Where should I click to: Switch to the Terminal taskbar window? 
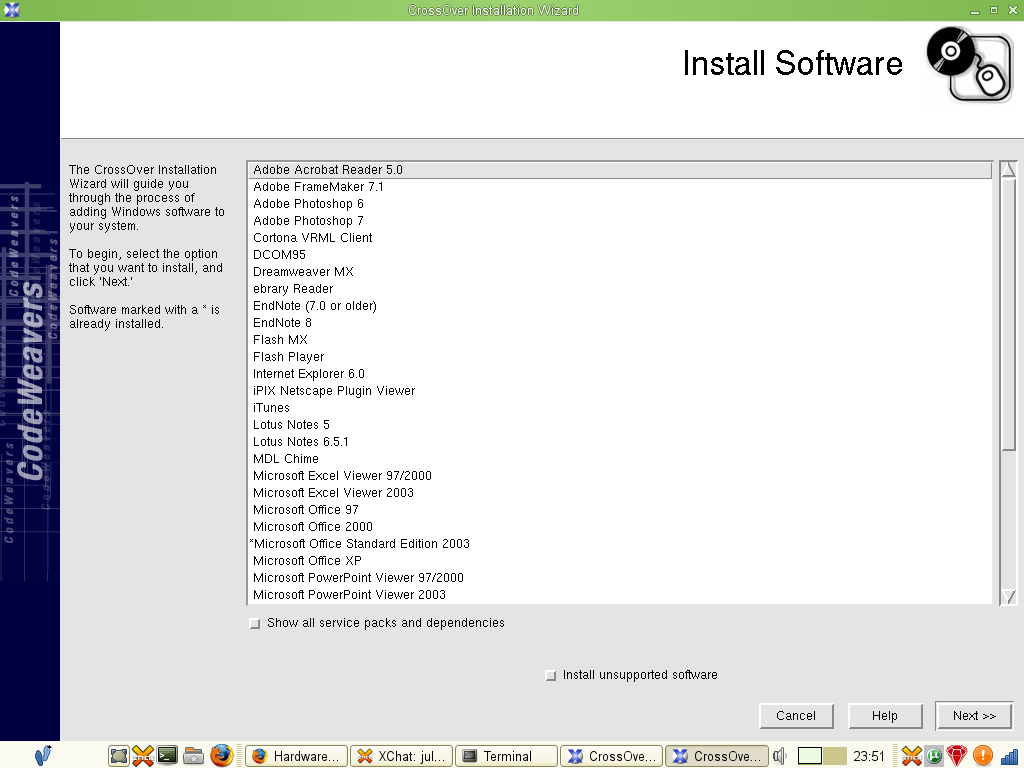coord(506,756)
